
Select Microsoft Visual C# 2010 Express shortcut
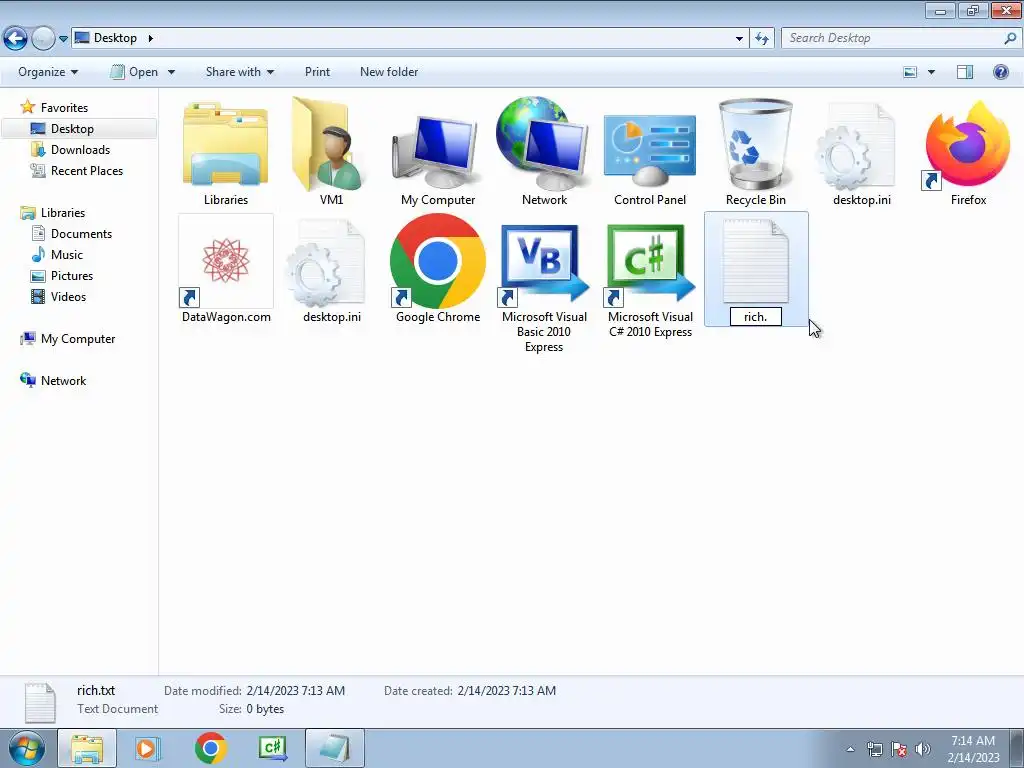650,264
